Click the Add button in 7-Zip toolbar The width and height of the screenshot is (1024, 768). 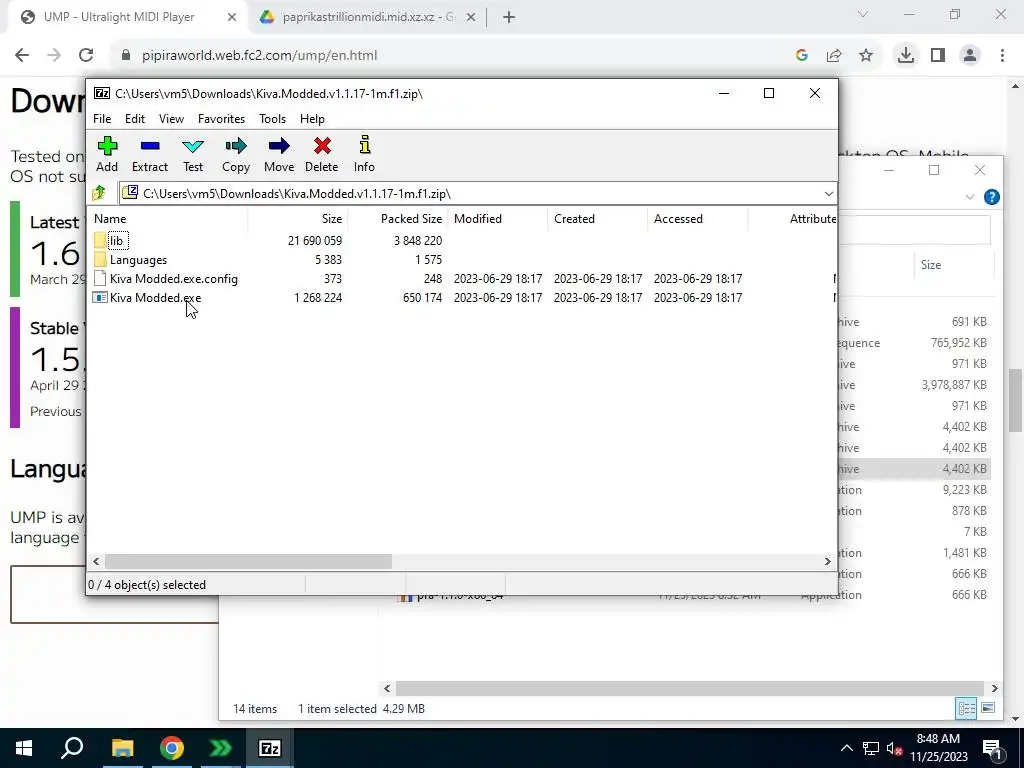(107, 155)
